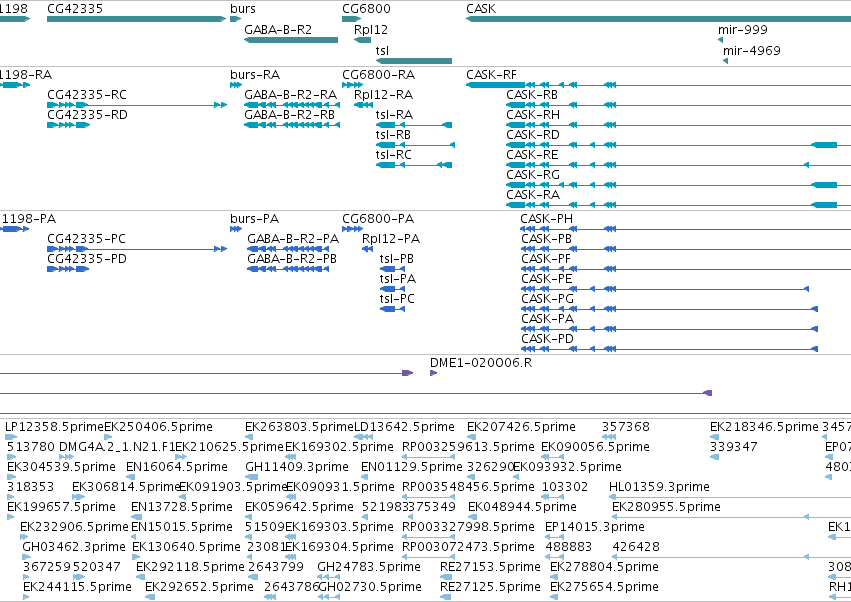
Task: Select the Rpl12 gene label
Action: tap(371, 30)
